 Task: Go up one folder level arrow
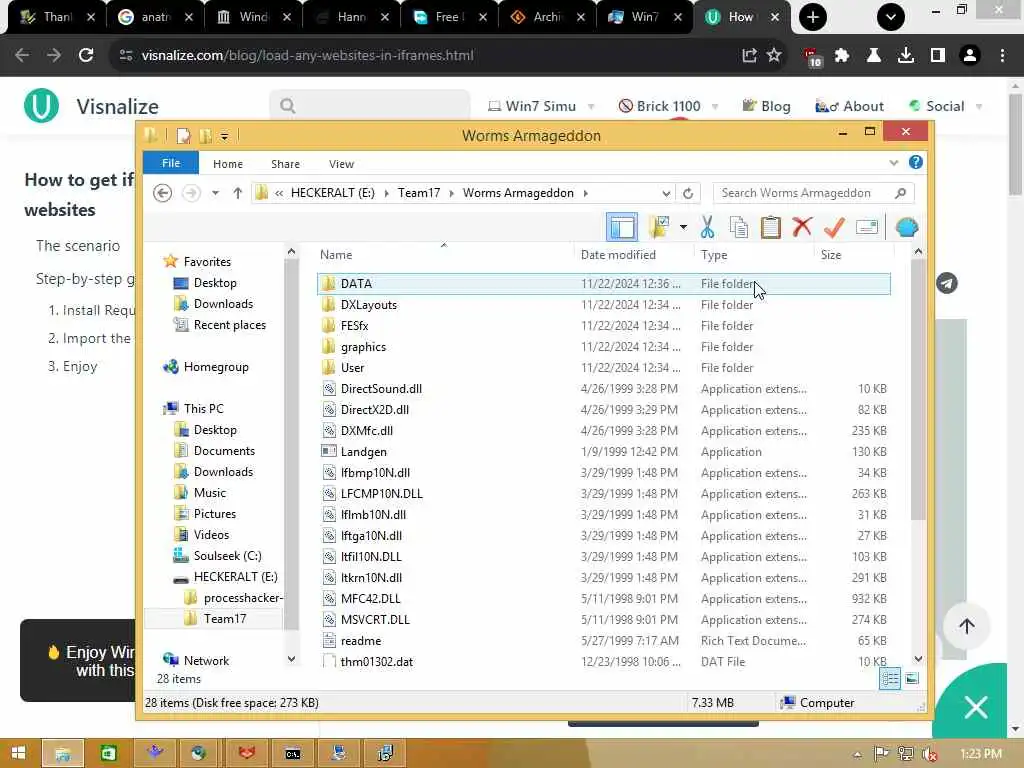238,193
